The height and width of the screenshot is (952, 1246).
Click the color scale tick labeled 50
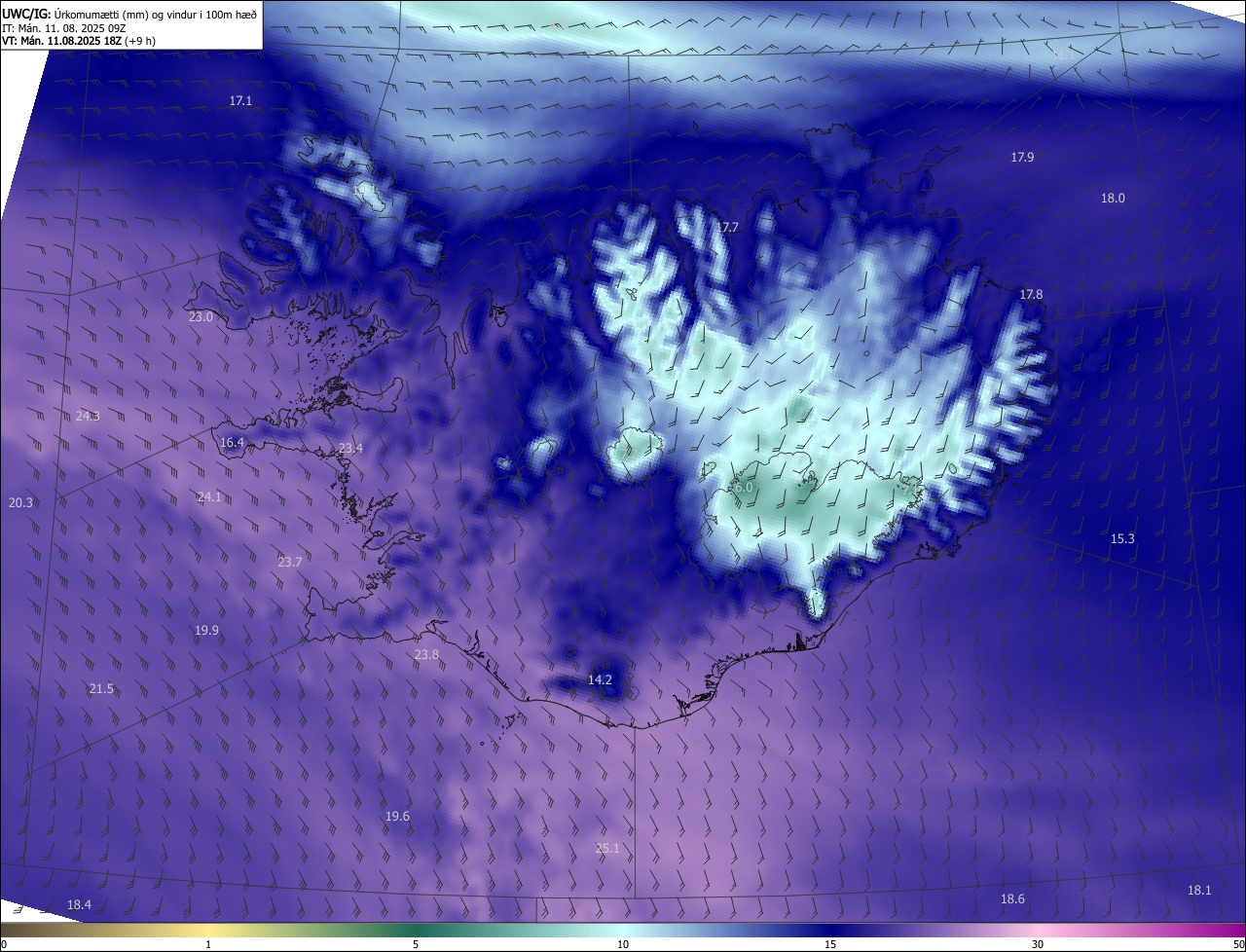pos(1237,944)
